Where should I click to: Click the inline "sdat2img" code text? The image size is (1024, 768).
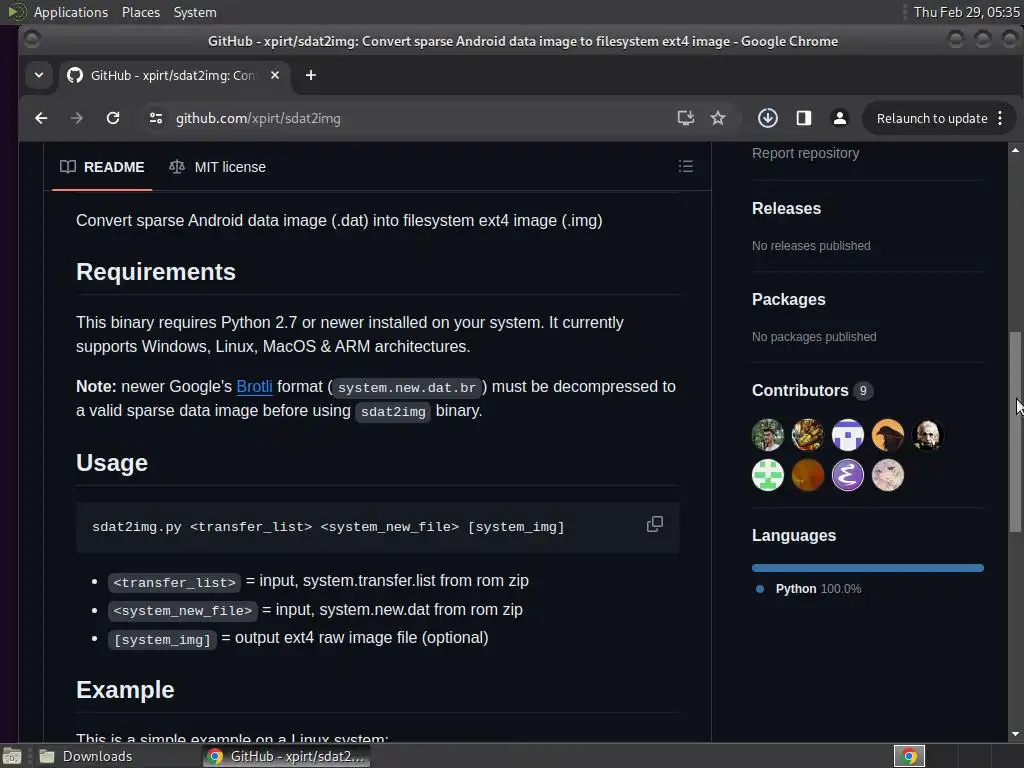pyautogui.click(x=393, y=411)
